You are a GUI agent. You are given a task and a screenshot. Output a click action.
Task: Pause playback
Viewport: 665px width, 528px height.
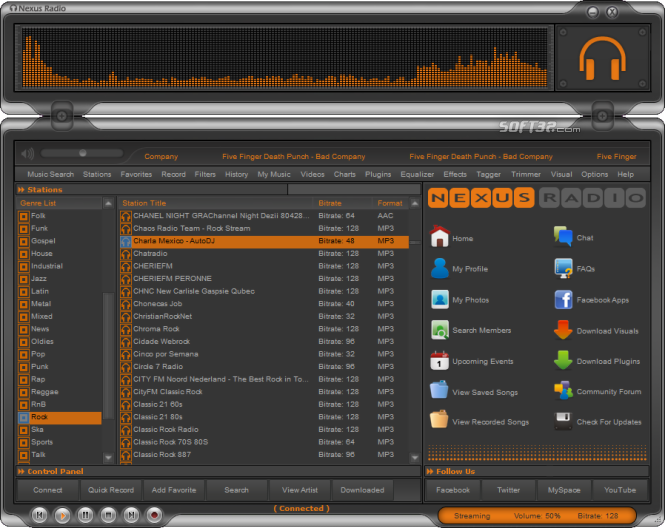pos(85,515)
